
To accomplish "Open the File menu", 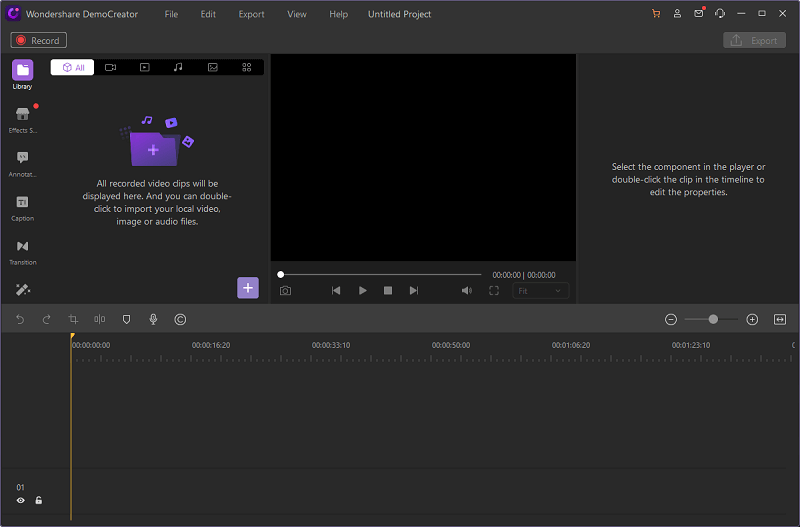I will (x=171, y=14).
